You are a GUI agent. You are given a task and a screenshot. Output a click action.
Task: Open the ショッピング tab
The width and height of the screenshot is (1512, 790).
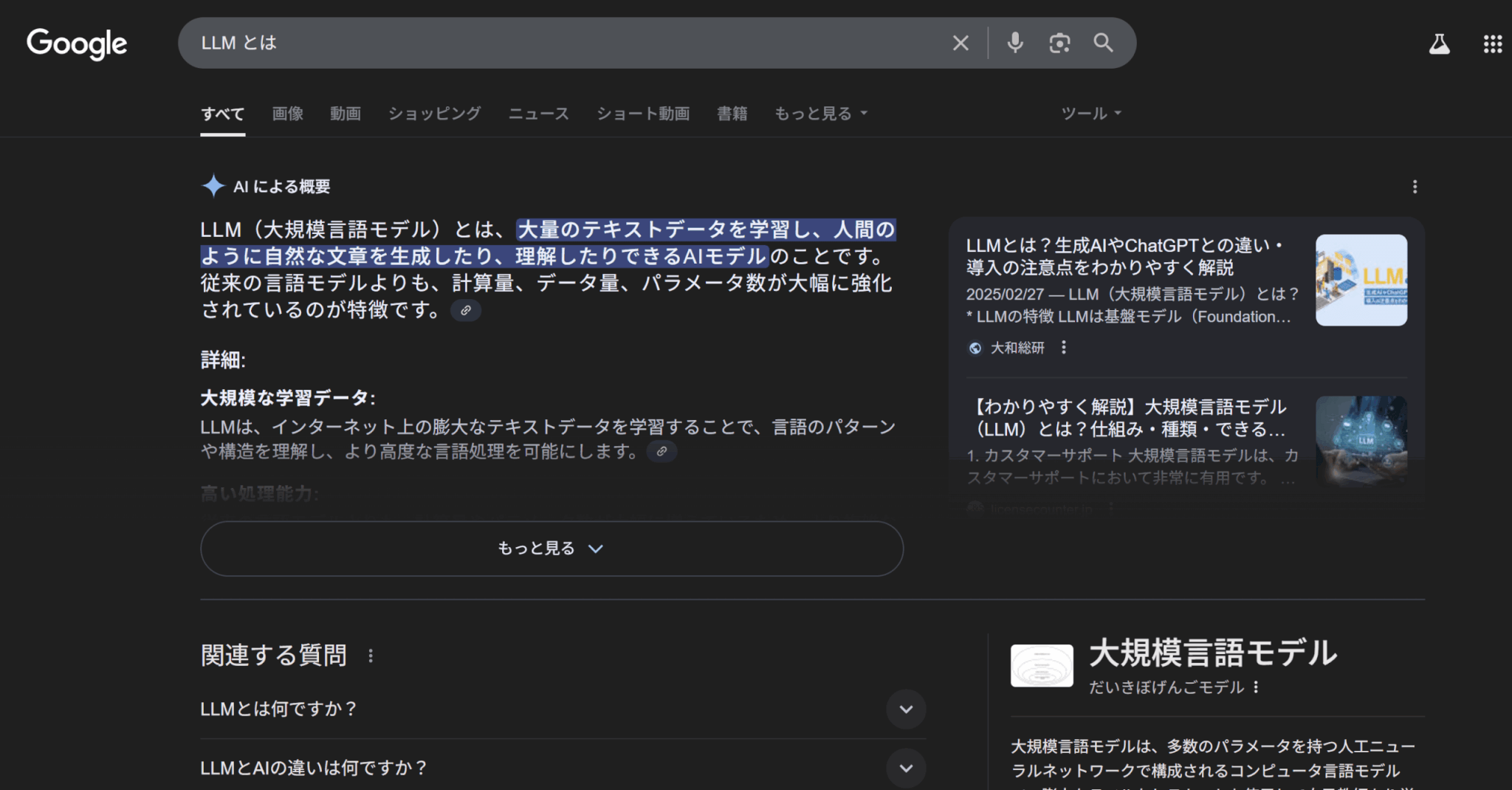click(434, 114)
